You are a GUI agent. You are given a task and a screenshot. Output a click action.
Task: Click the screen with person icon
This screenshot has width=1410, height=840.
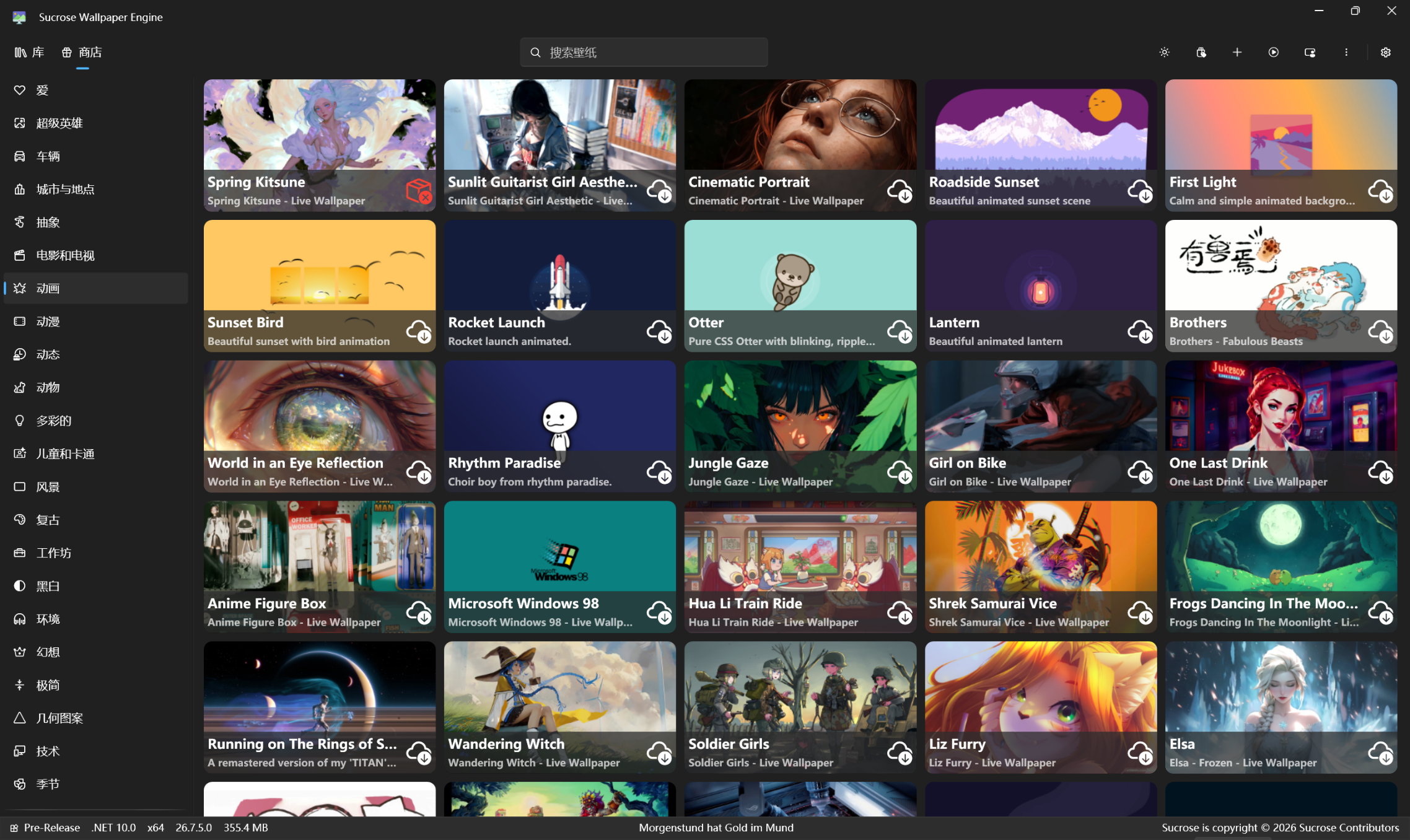click(1310, 53)
